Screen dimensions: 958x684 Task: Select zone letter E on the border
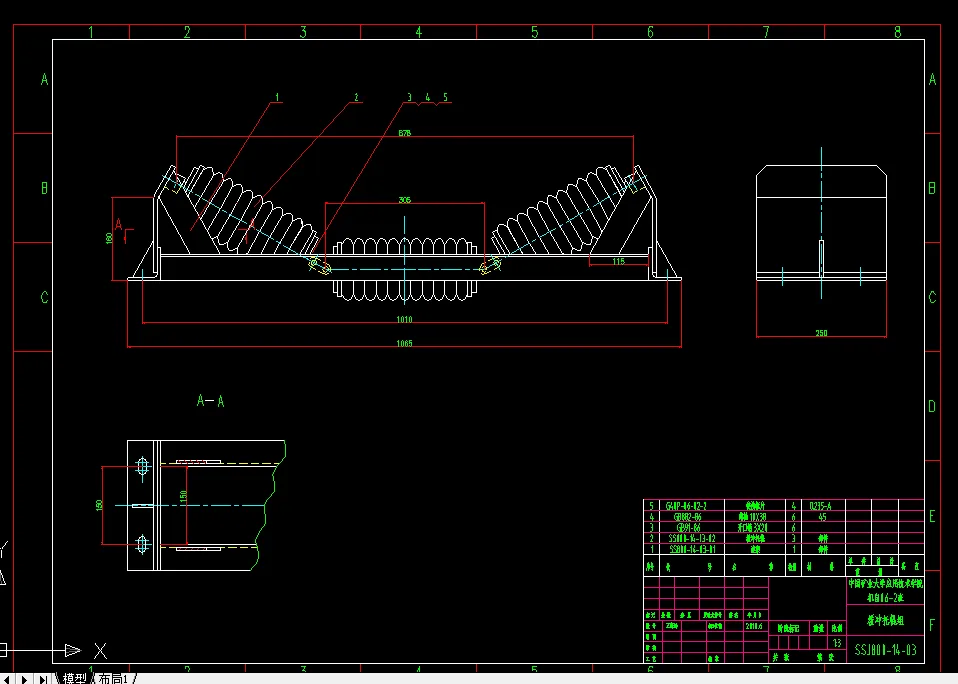coord(932,517)
